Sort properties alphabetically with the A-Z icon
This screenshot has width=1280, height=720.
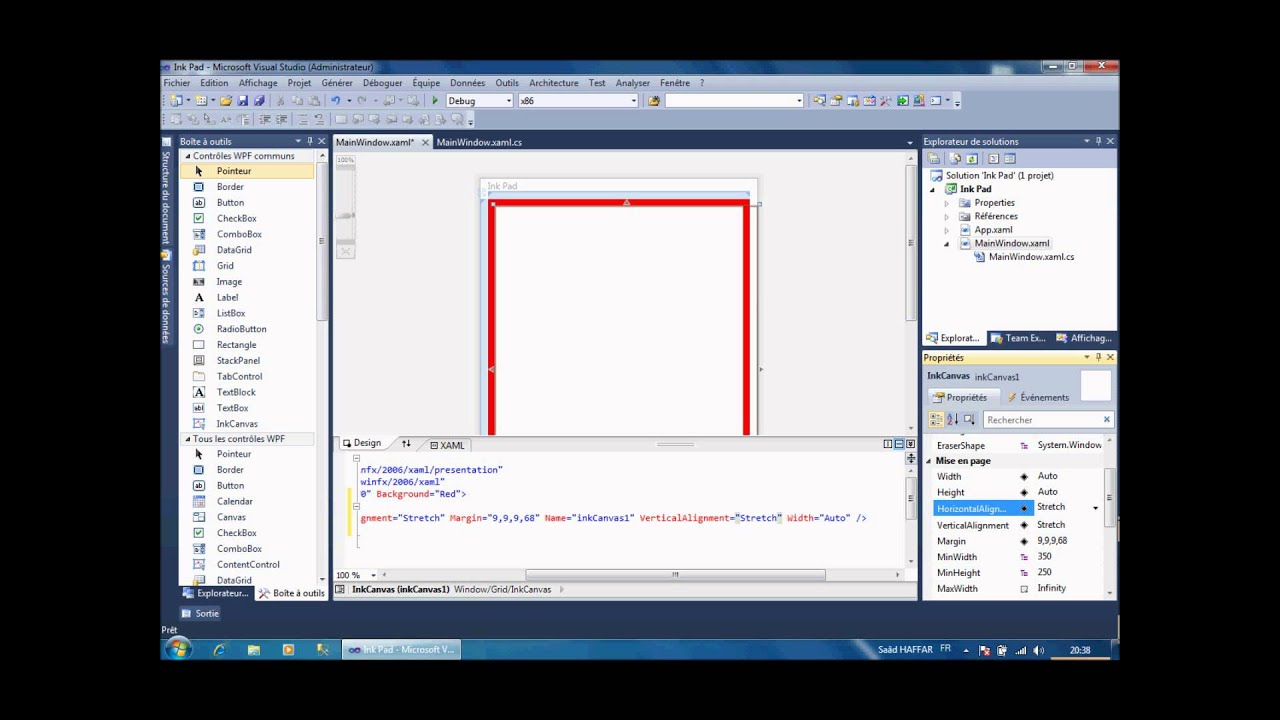[x=953, y=420]
